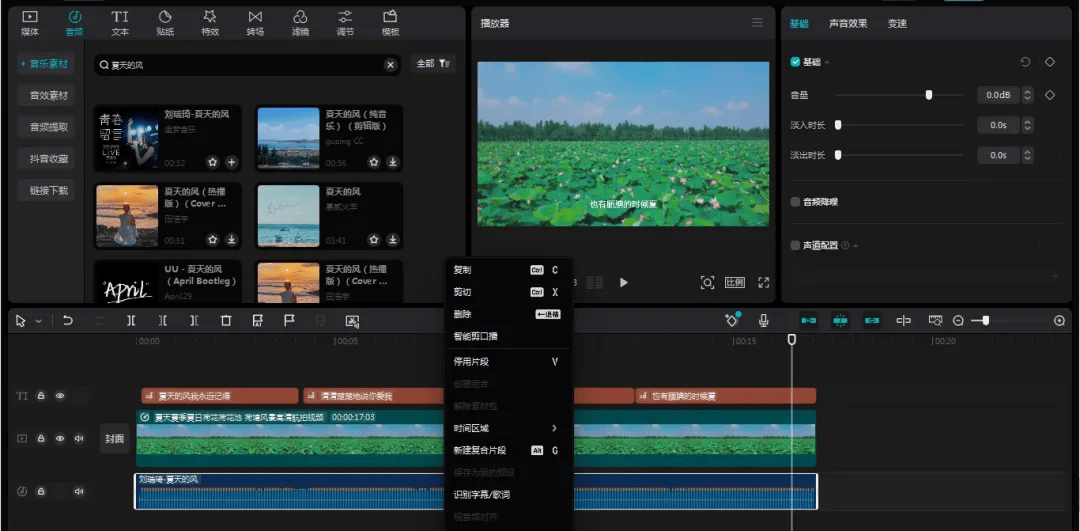Open the 转场 transitions tab
The image size is (1080, 531).
[255, 23]
